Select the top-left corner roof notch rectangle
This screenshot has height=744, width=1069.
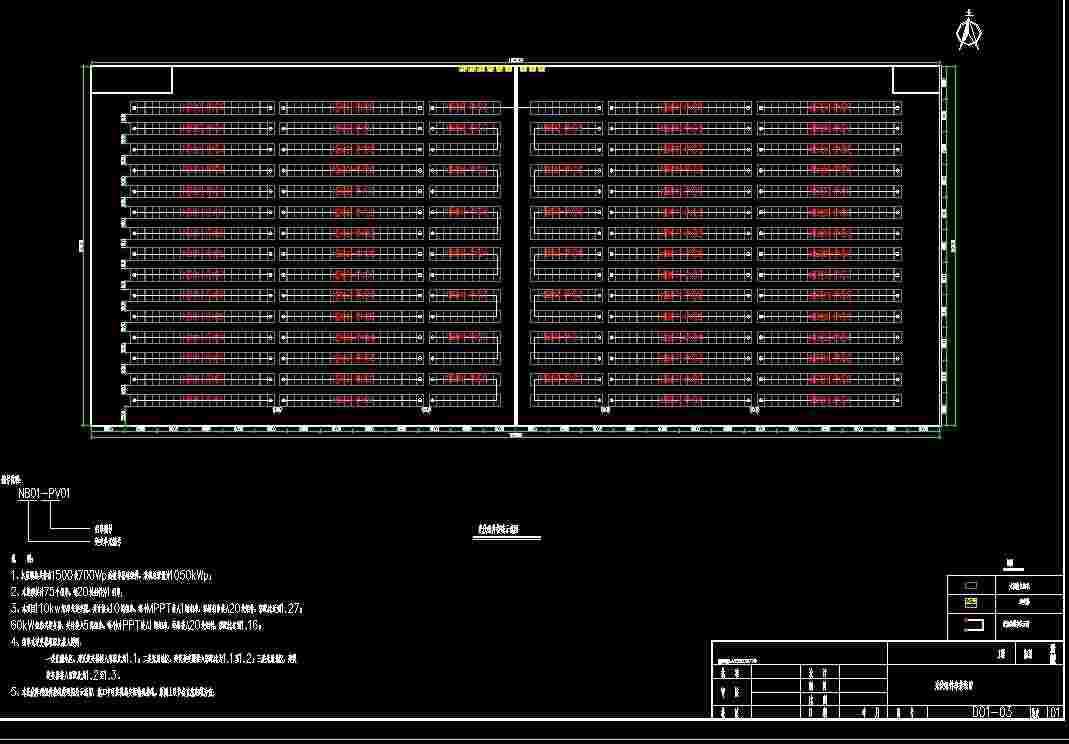(x=132, y=80)
